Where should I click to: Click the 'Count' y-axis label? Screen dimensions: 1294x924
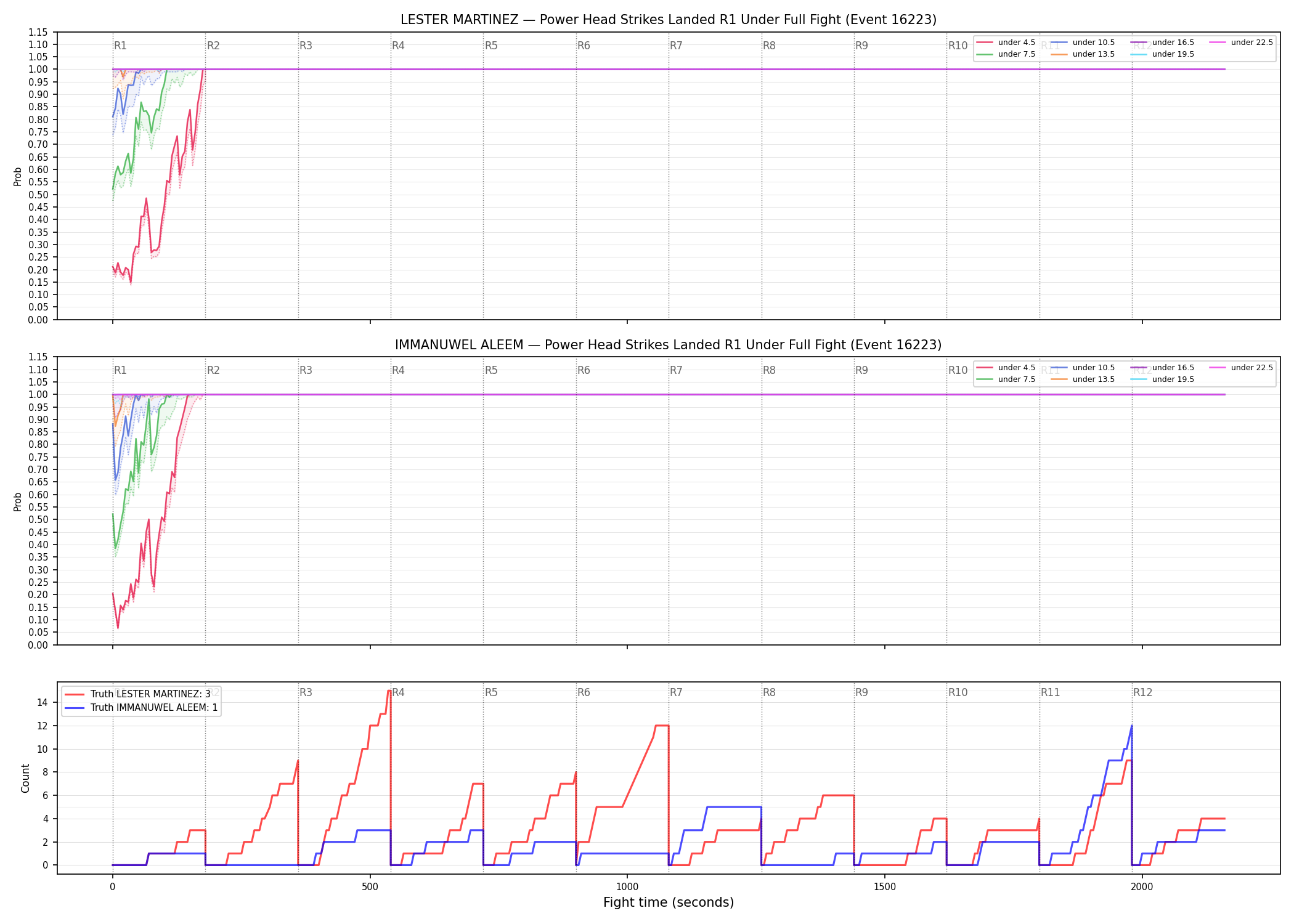25,778
